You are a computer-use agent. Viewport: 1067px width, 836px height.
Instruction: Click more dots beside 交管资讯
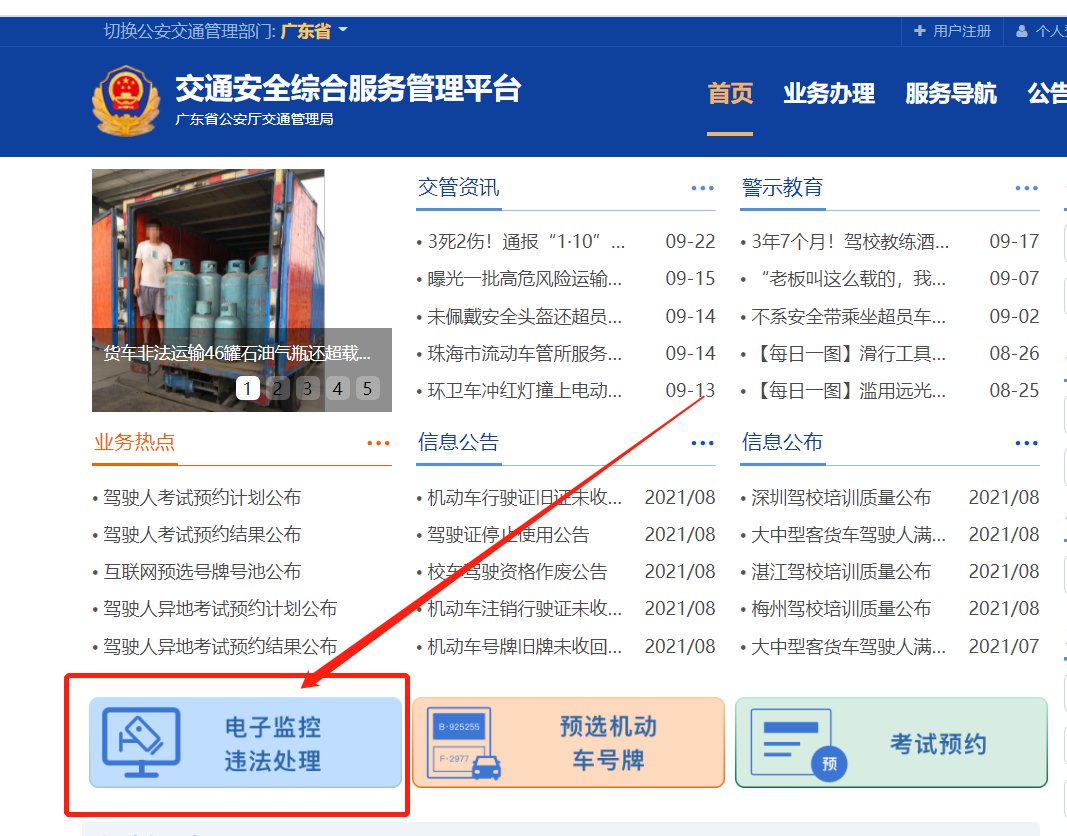(x=702, y=188)
